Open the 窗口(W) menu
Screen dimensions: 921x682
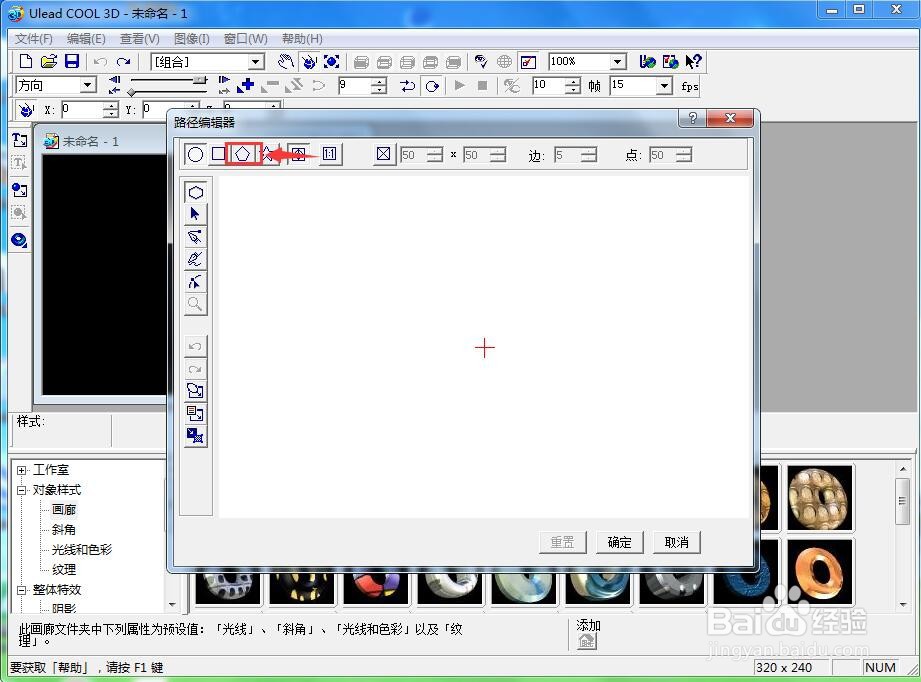(246, 39)
